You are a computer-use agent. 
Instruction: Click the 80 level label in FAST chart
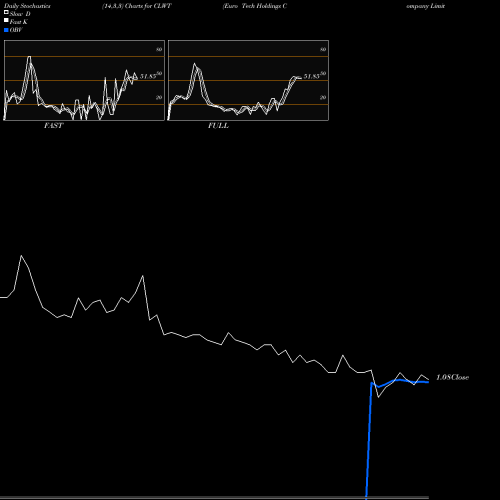click(x=159, y=49)
